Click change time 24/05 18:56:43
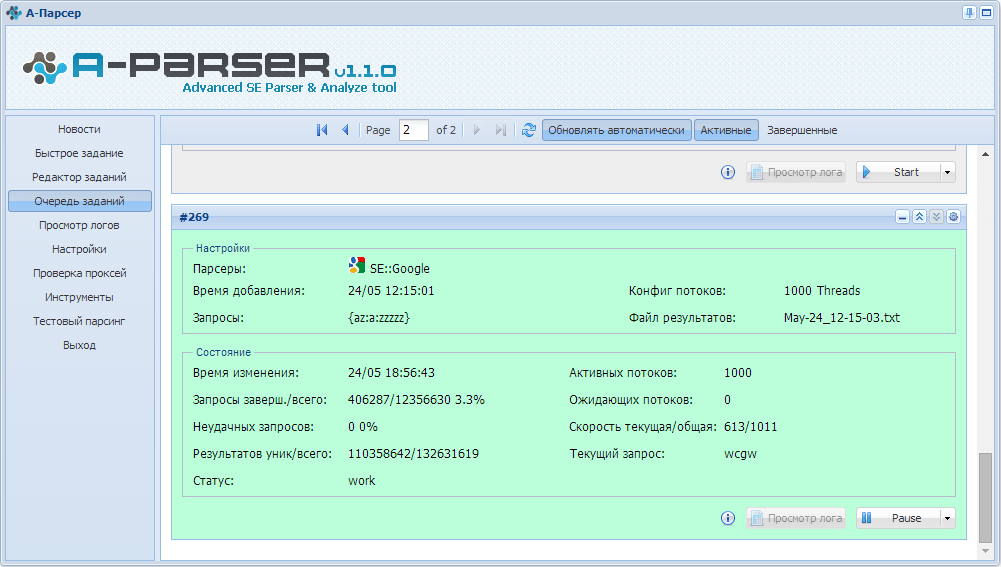1001x567 pixels. coord(391,372)
